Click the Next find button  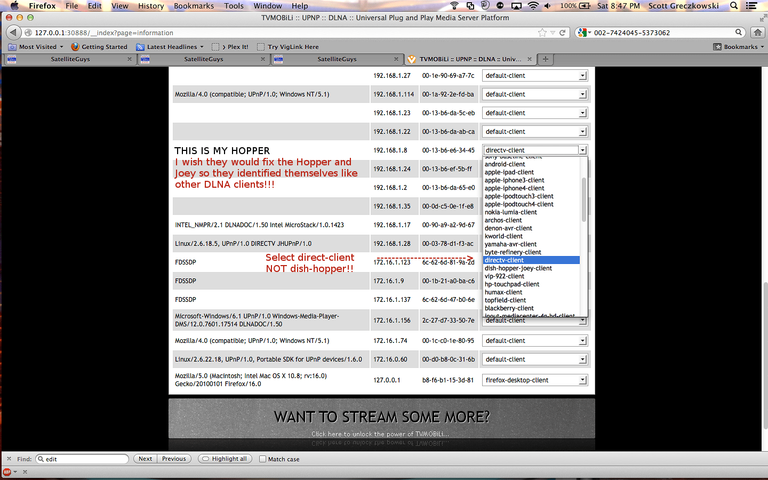point(145,459)
